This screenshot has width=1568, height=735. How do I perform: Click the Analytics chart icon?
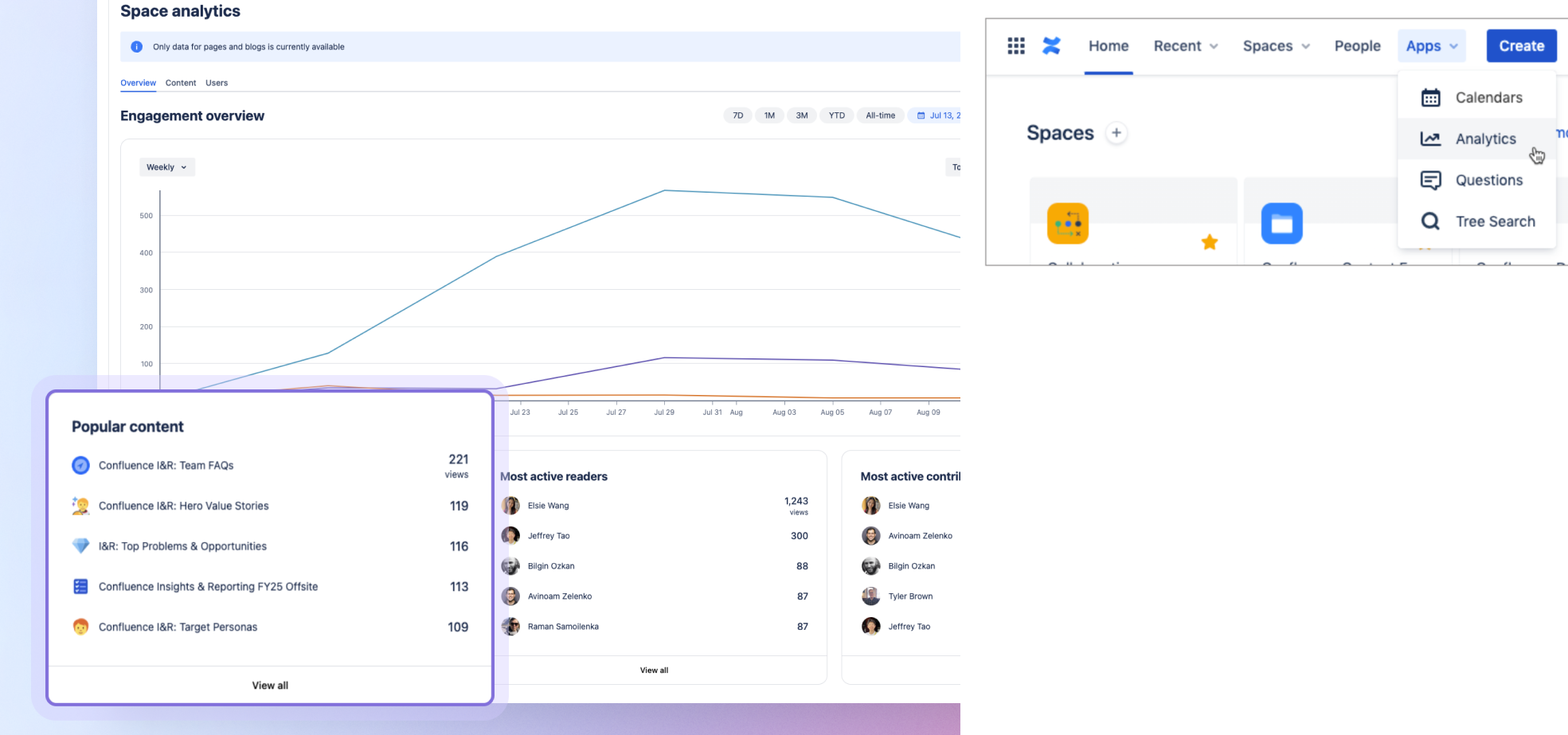point(1430,139)
